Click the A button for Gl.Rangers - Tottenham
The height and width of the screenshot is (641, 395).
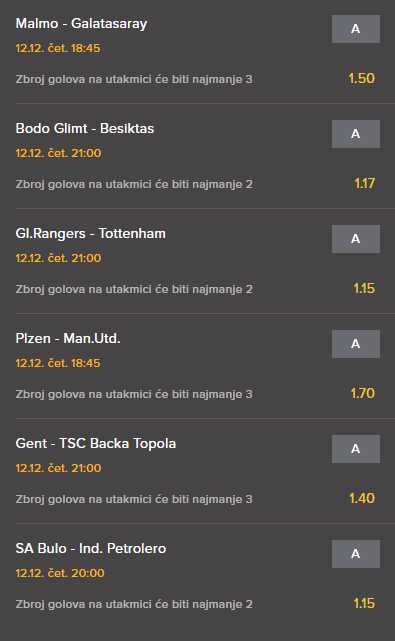356,239
